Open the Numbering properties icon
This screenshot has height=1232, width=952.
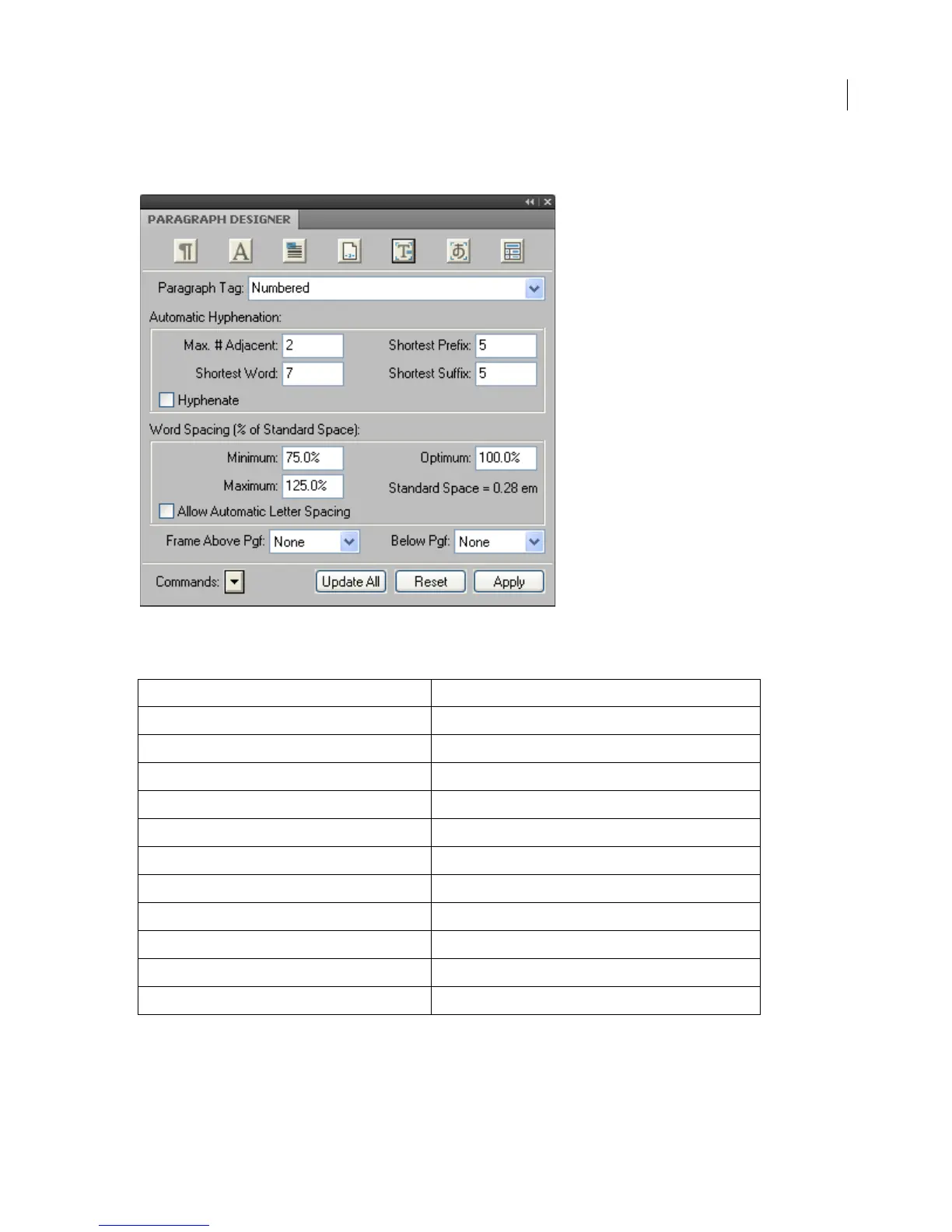pyautogui.click(x=349, y=251)
